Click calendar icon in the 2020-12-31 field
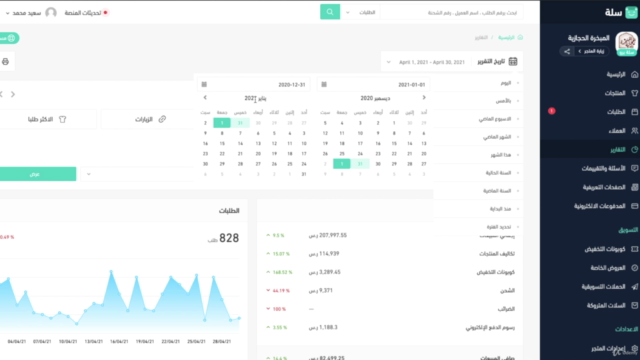This screenshot has width=640, height=360. coord(204,84)
